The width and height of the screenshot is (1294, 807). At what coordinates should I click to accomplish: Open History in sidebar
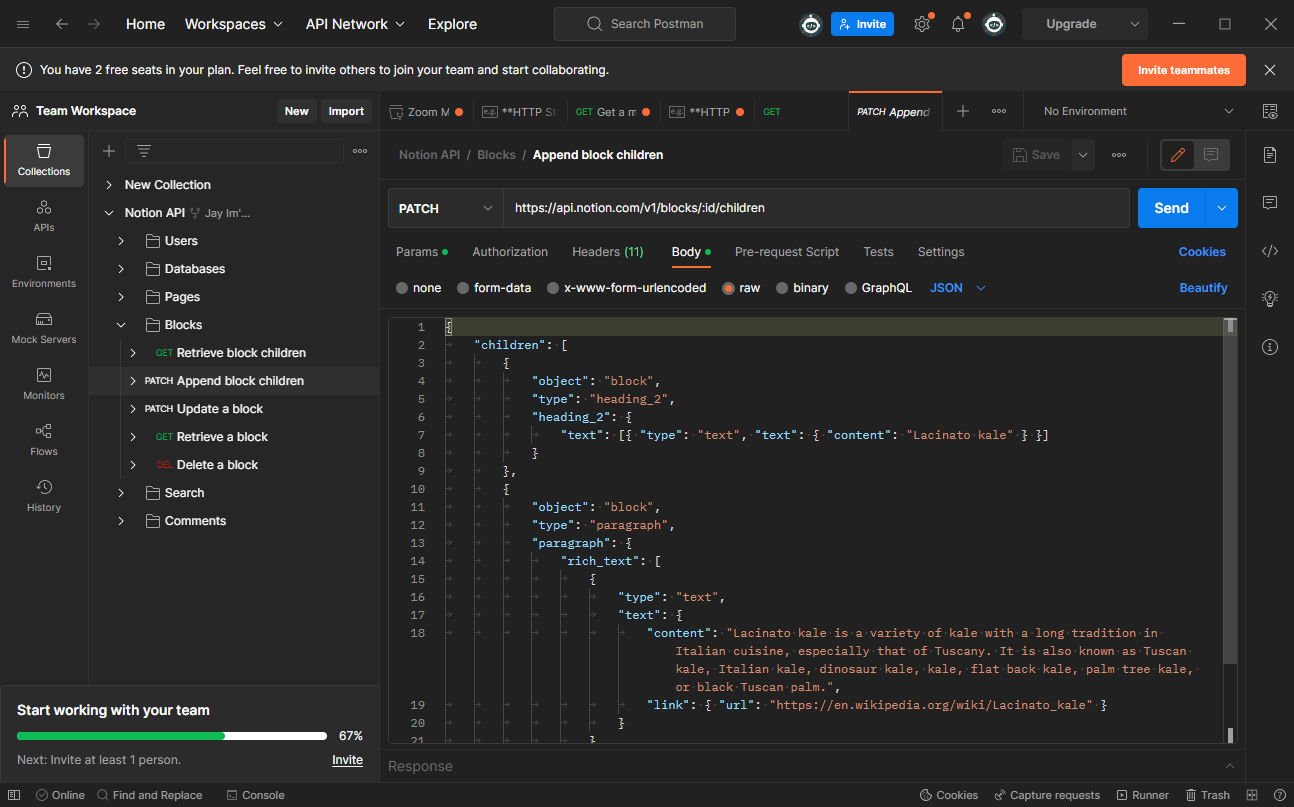tap(44, 496)
